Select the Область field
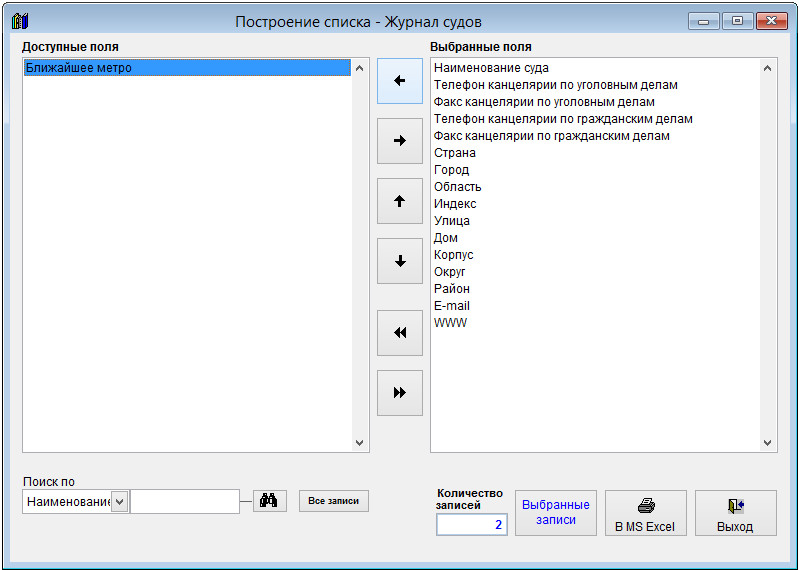799x570 pixels. pos(457,187)
